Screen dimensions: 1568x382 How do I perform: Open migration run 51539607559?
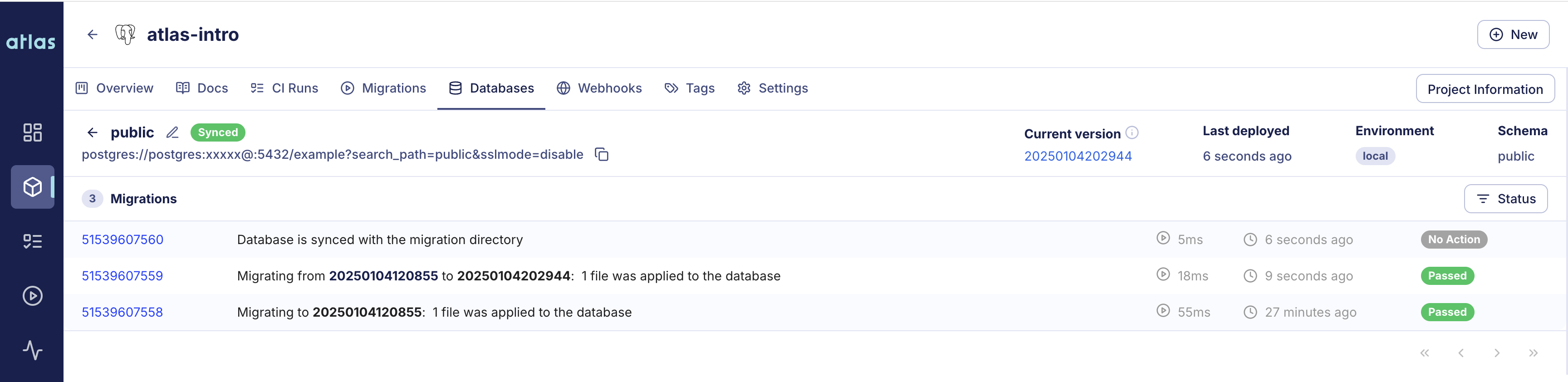click(x=122, y=276)
